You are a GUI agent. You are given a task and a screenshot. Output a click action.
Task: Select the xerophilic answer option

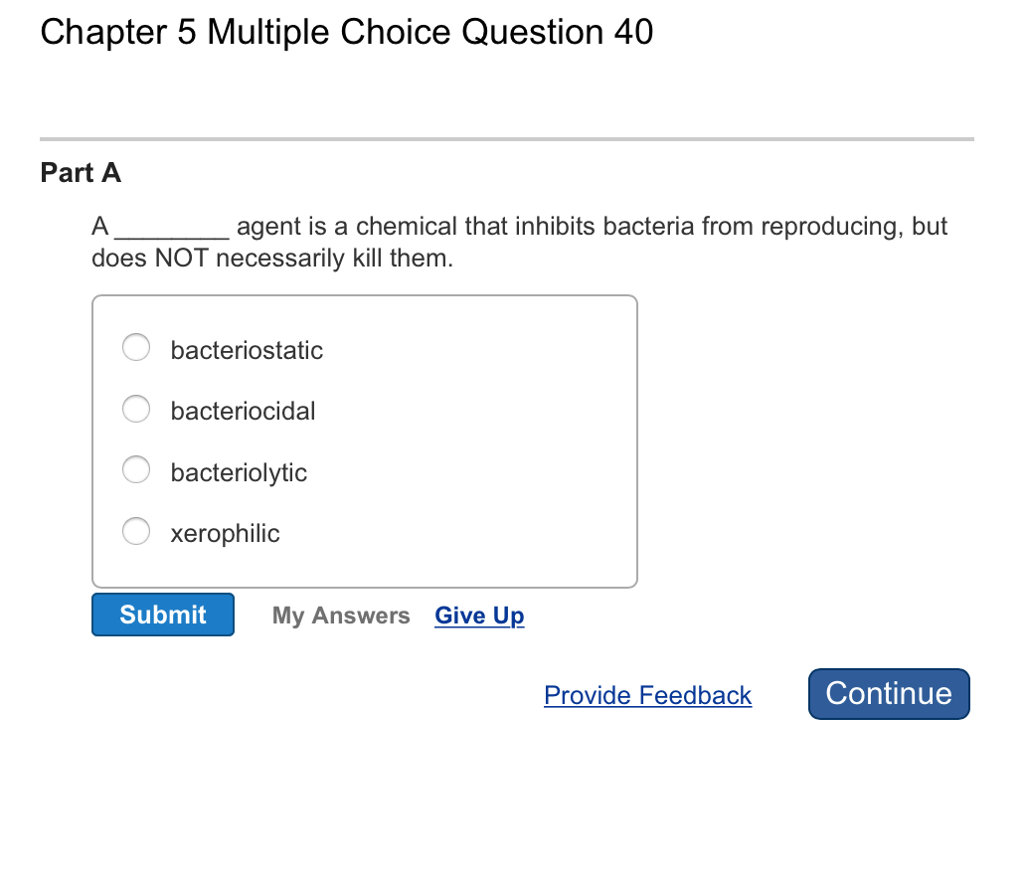tap(136, 531)
